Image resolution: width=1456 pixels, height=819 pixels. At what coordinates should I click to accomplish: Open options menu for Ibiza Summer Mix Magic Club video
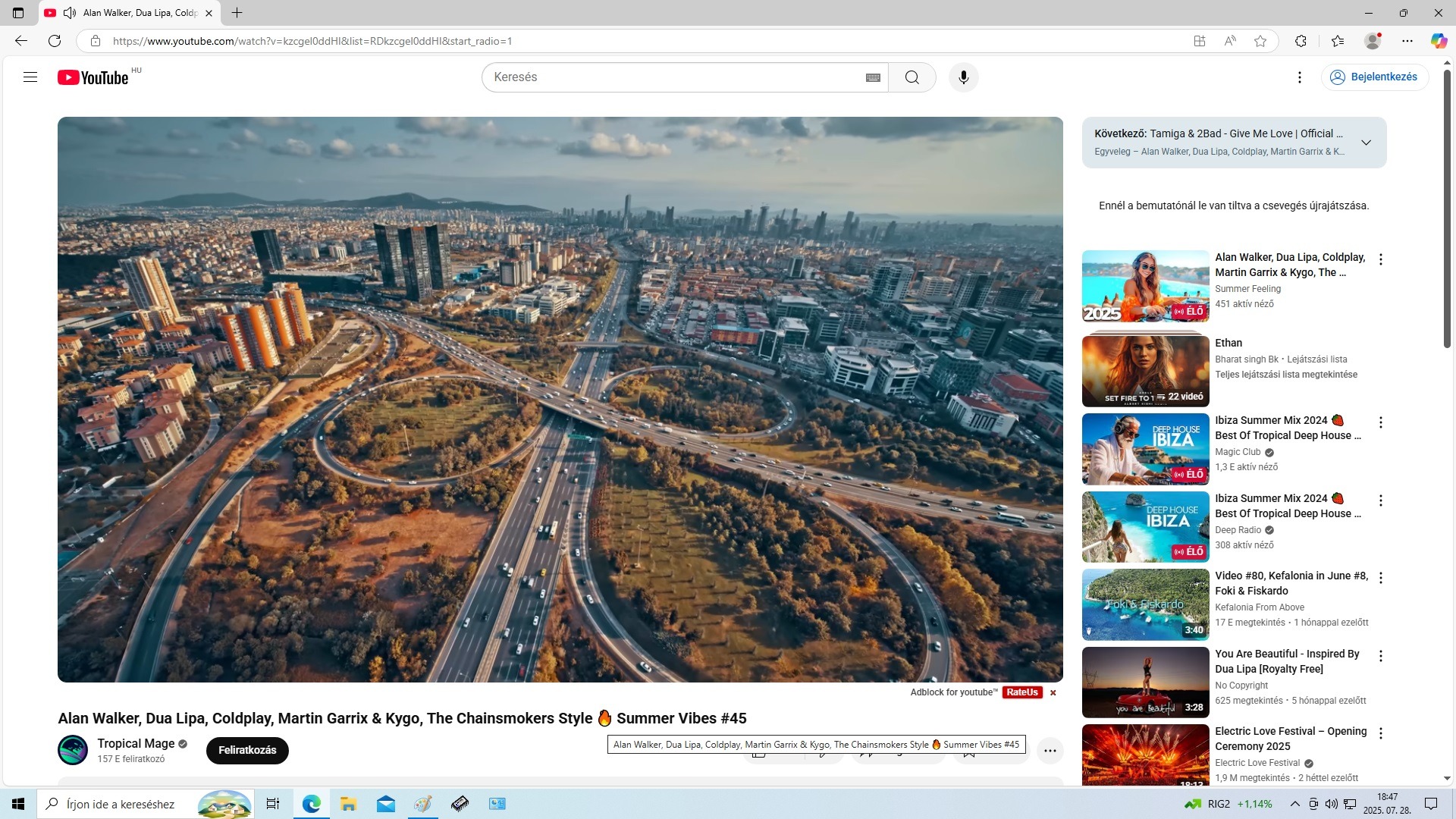pyautogui.click(x=1380, y=422)
